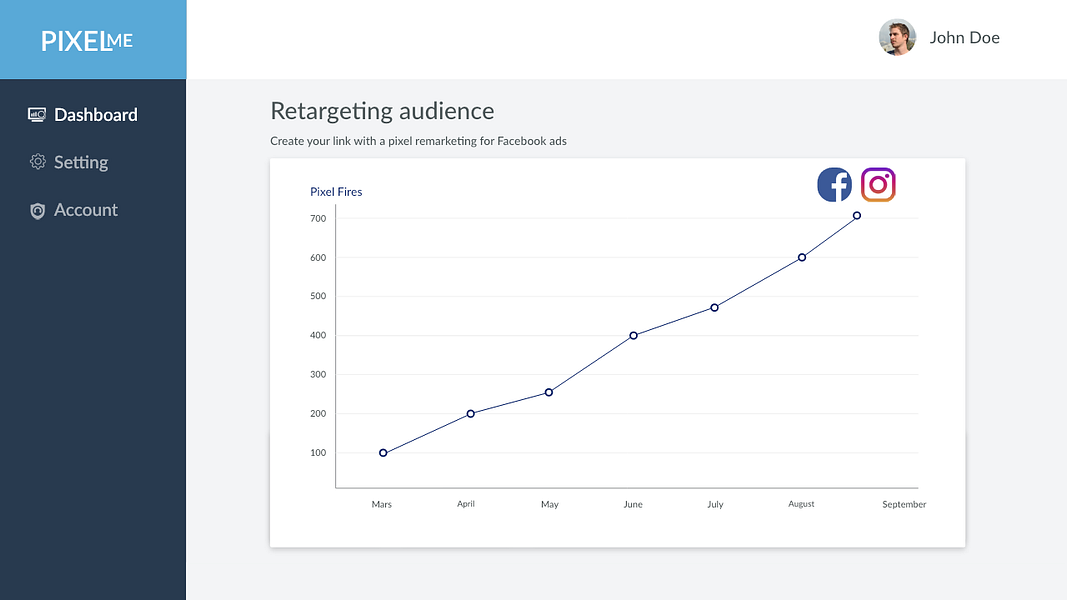Click the September data point near 700
Screen dimensions: 1067x600
[857, 216]
